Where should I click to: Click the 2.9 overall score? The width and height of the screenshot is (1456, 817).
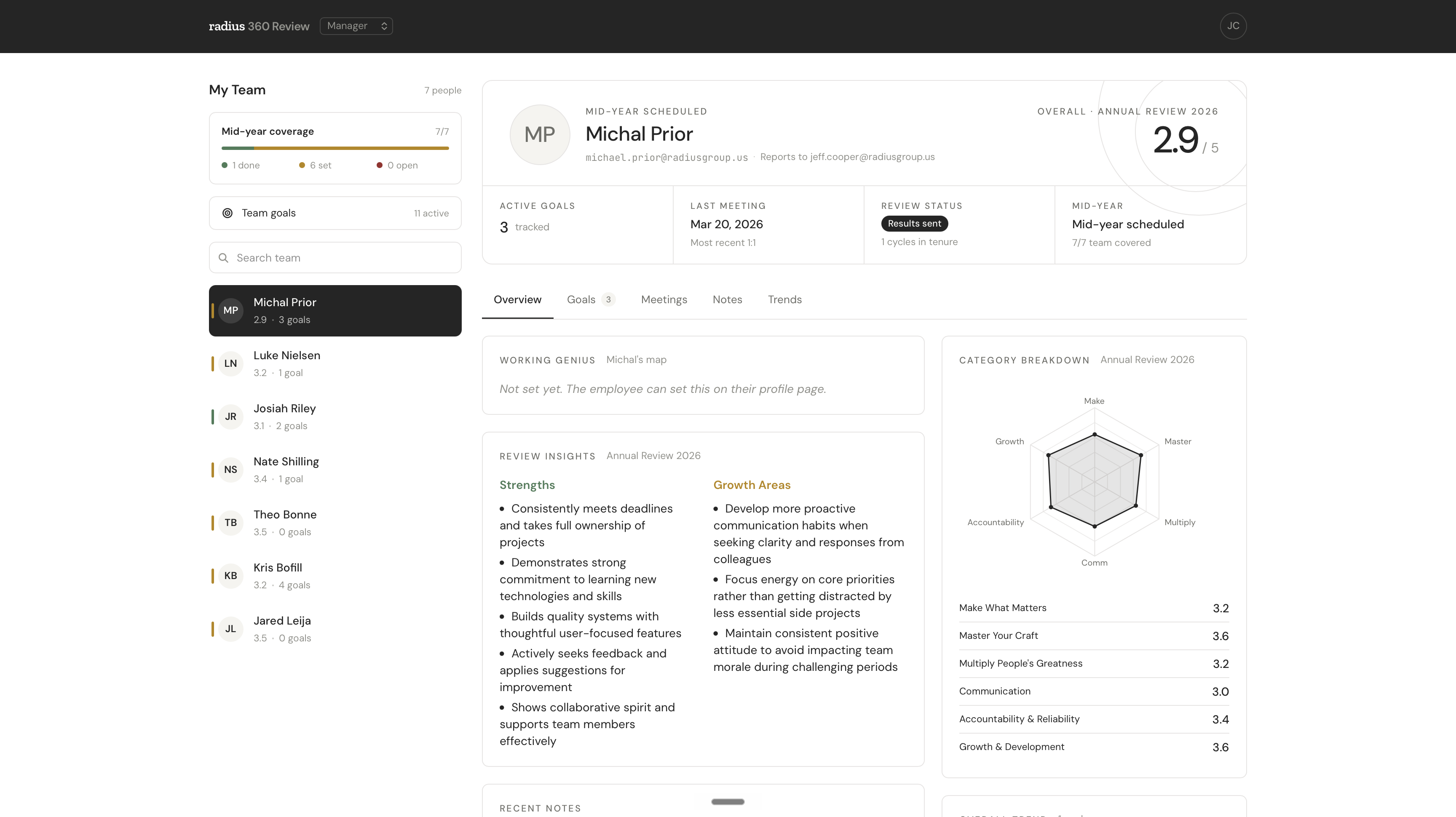(1175, 139)
